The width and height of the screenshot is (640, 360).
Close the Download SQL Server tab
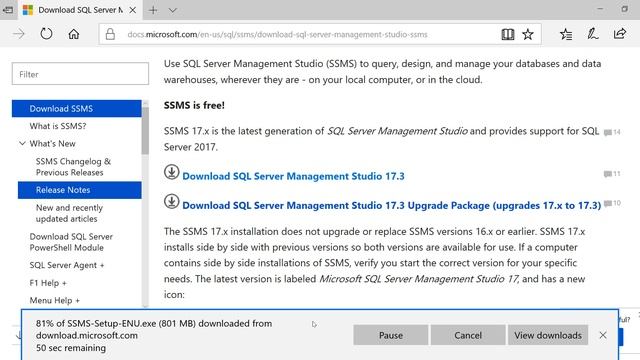coord(133,10)
